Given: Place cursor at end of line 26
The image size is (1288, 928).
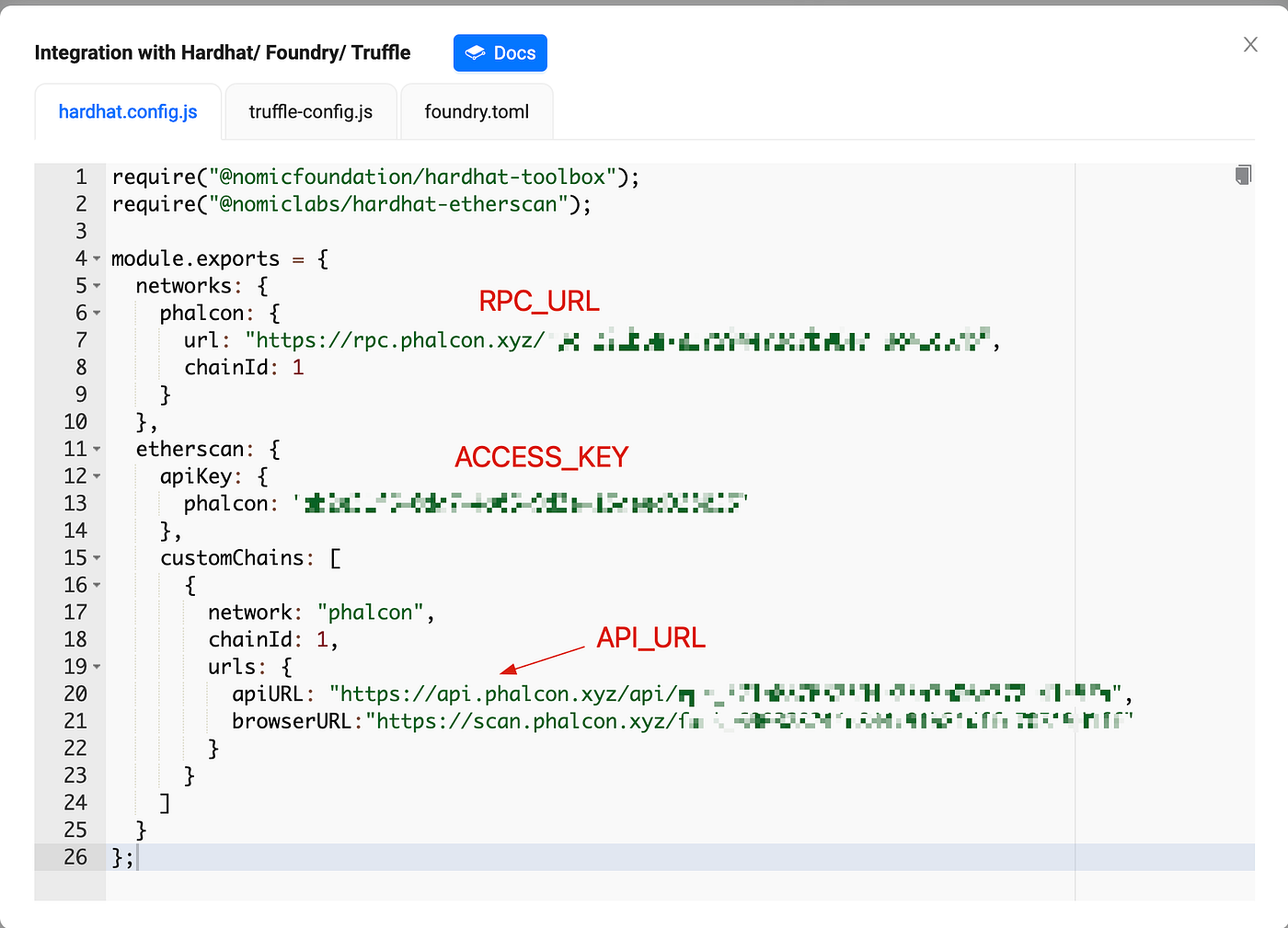Looking at the screenshot, I should [x=138, y=857].
